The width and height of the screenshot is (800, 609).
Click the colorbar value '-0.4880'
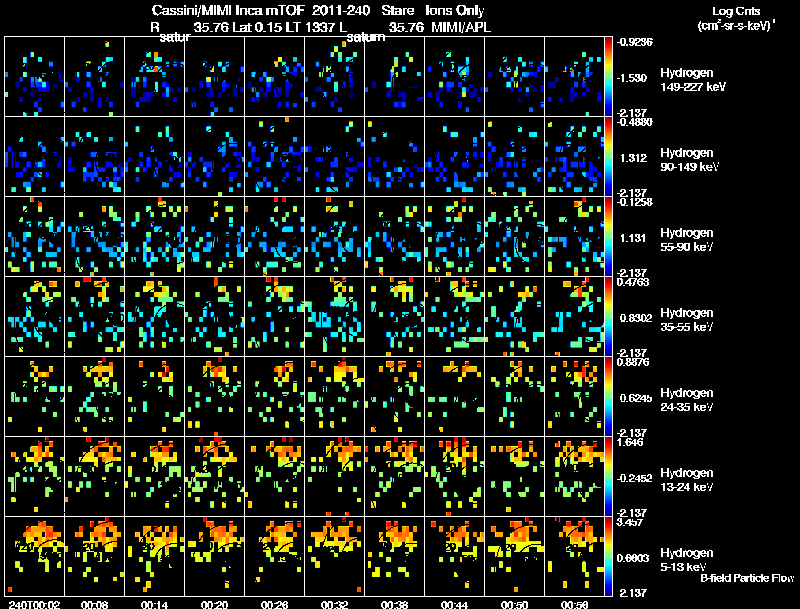(x=634, y=122)
